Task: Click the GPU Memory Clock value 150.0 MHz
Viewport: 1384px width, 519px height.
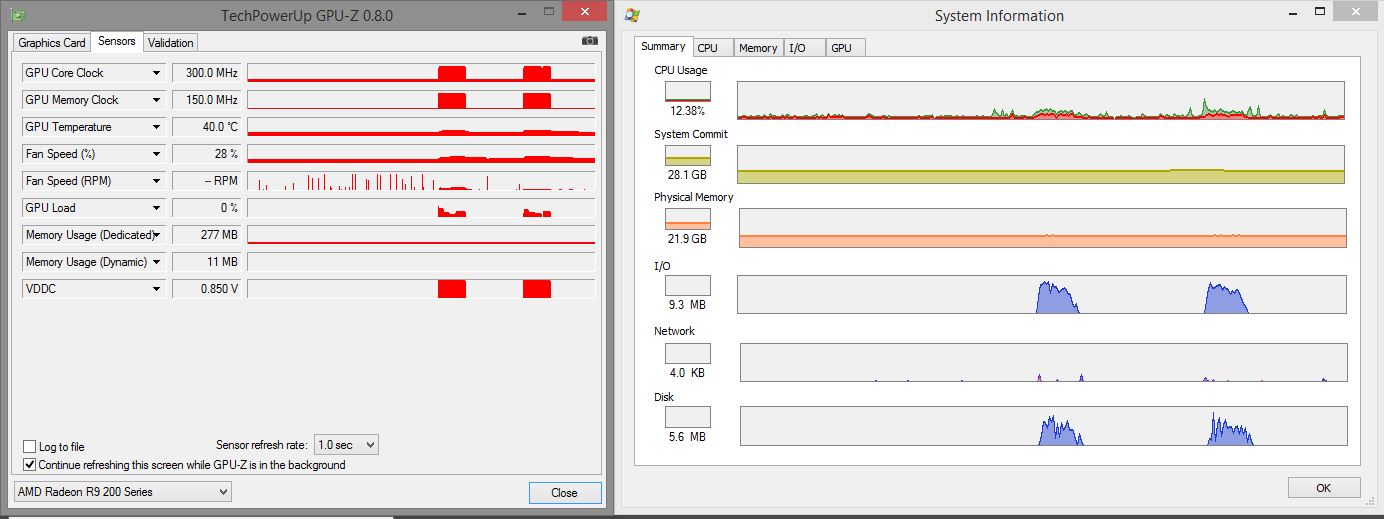Action: (x=207, y=100)
